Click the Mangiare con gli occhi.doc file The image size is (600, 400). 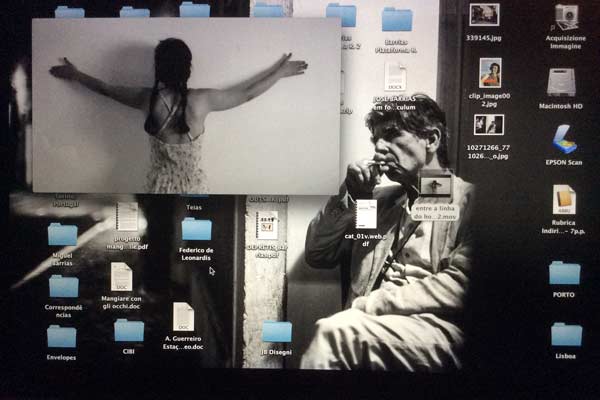click(x=121, y=276)
